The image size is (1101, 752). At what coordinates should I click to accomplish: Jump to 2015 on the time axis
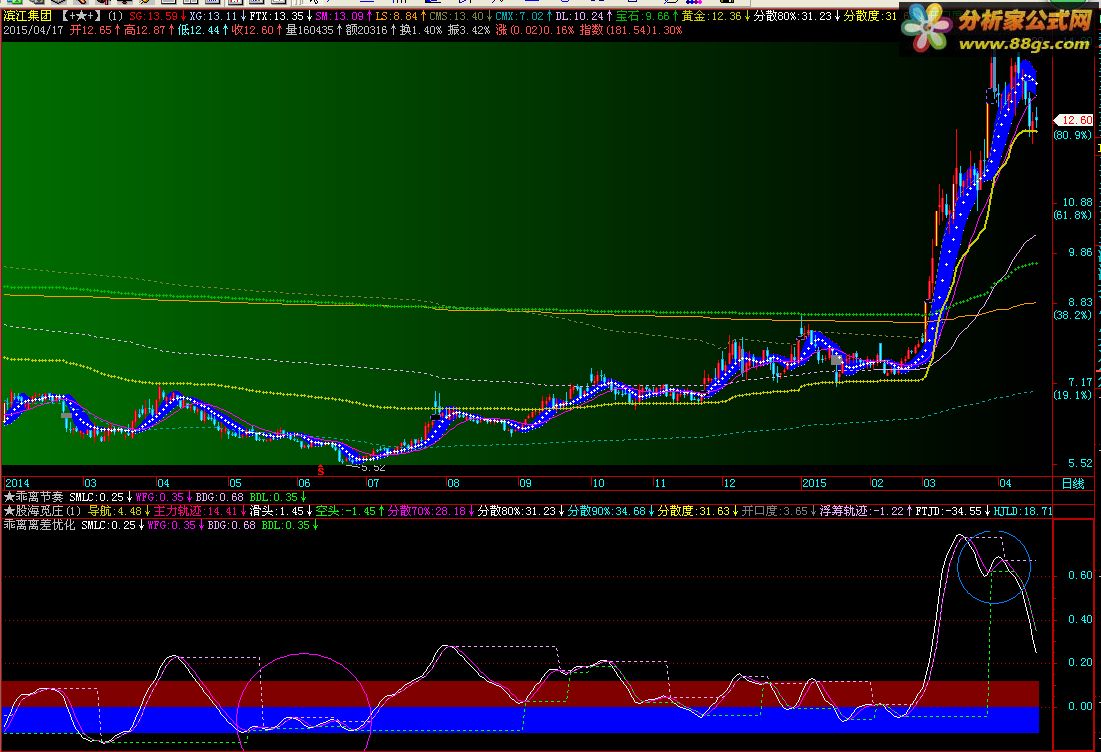click(815, 483)
